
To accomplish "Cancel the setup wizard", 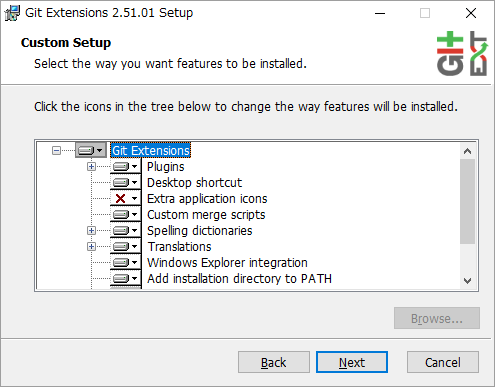I will click(443, 362).
